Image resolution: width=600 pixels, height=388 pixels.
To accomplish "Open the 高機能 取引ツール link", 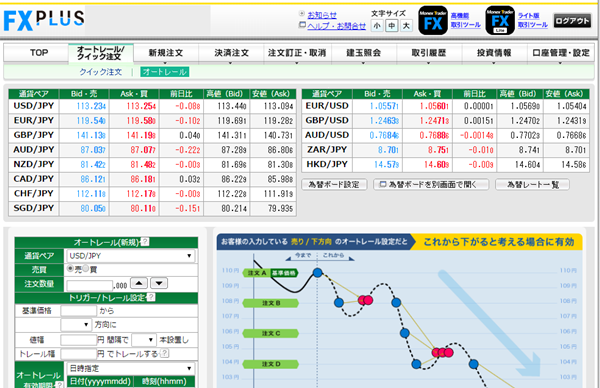I will [x=465, y=20].
